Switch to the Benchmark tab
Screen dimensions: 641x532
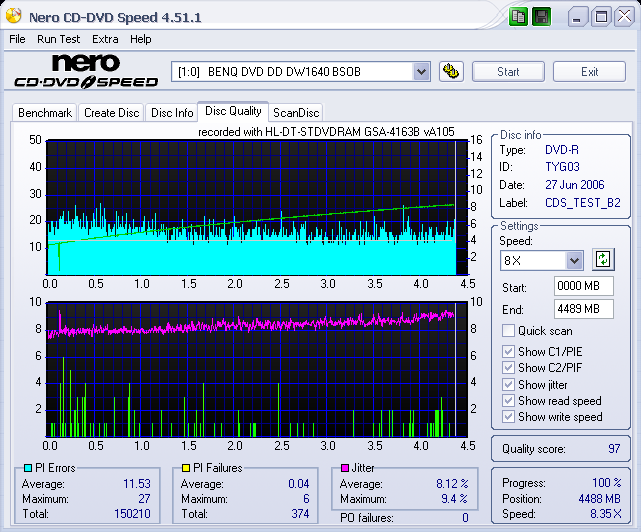(45, 113)
